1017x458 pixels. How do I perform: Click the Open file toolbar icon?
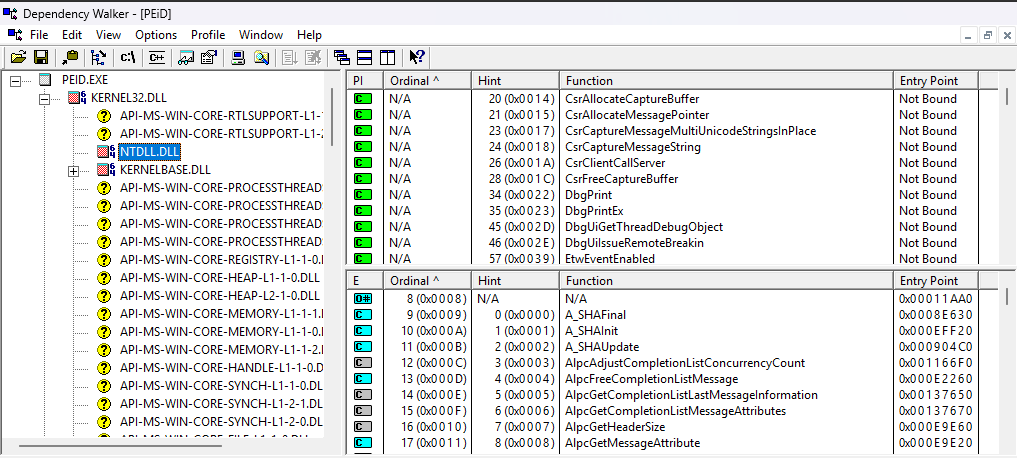pyautogui.click(x=18, y=58)
